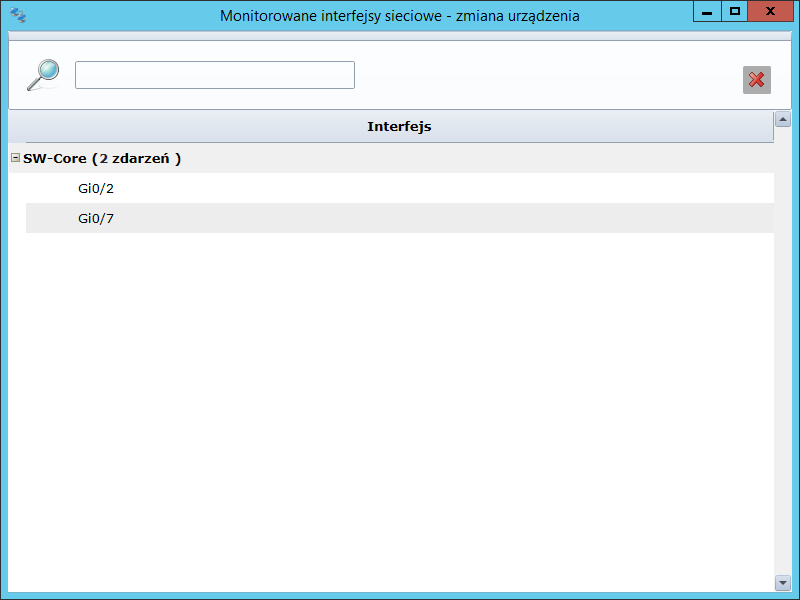Open the application icon system menu
Image resolution: width=800 pixels, height=600 pixels.
[17, 16]
